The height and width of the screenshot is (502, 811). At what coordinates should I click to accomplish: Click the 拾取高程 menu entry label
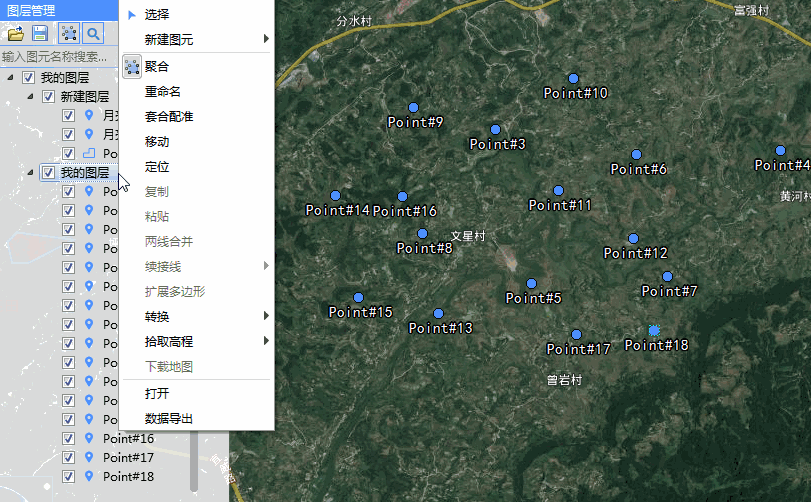[169, 341]
